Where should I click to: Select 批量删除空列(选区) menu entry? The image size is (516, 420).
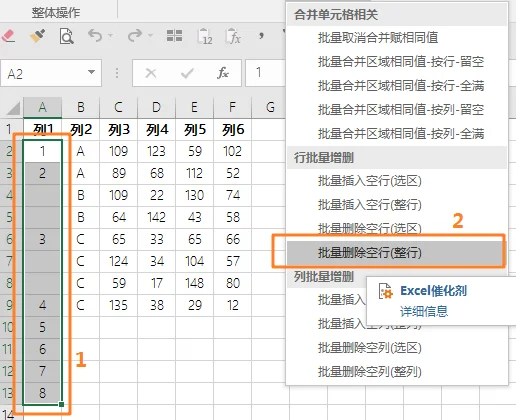pos(397,348)
